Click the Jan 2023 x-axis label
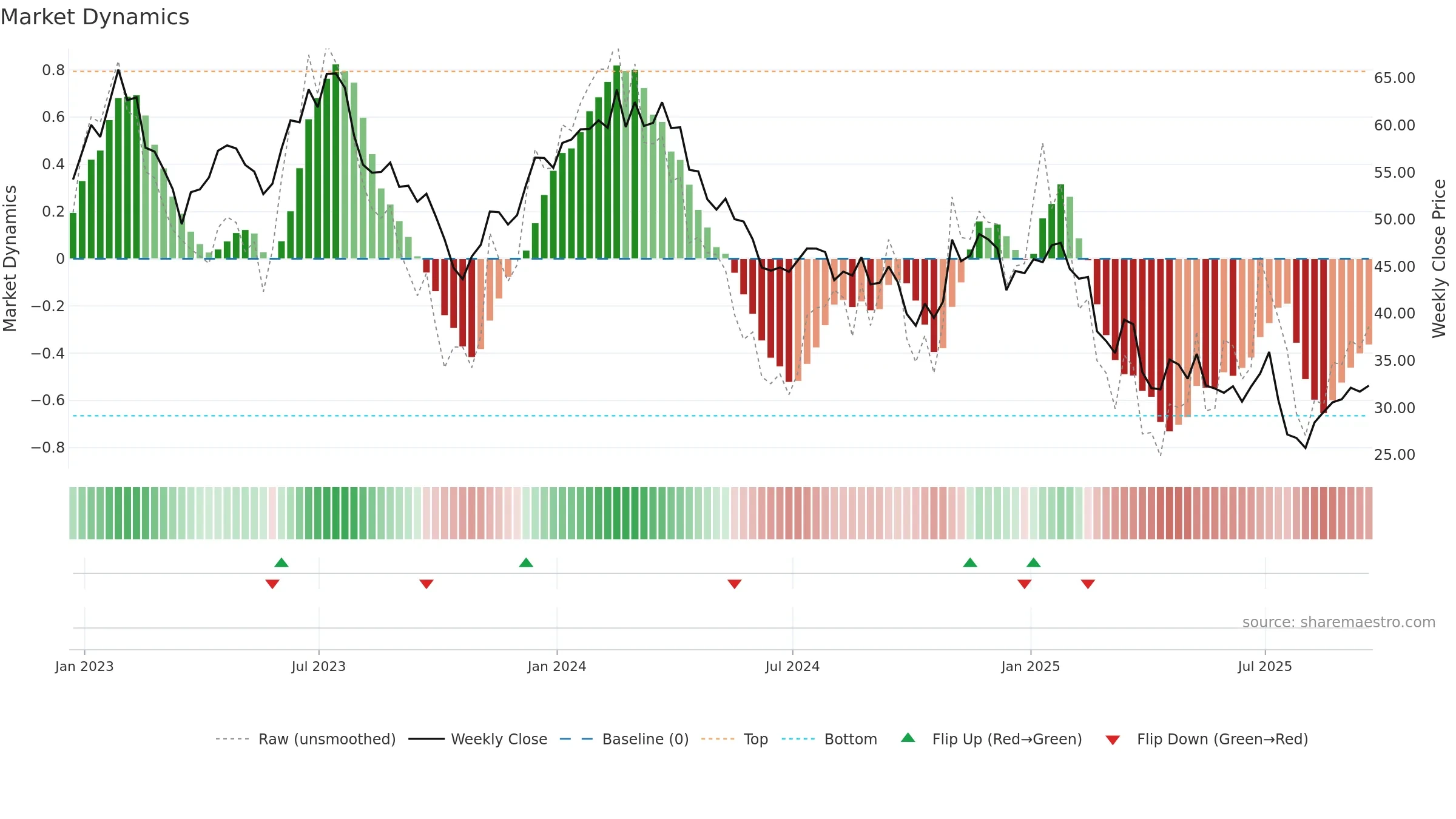 84,666
